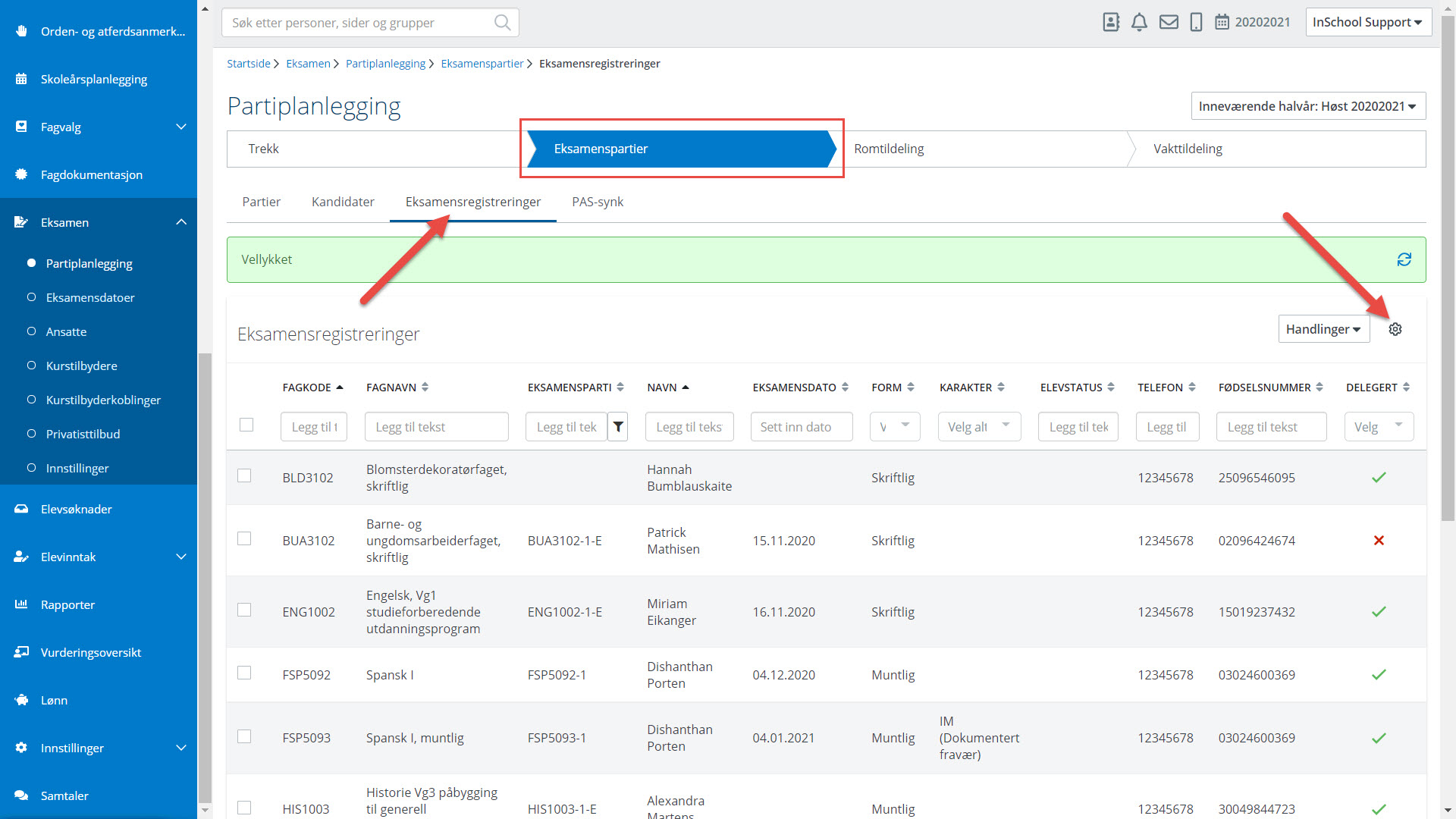This screenshot has height=819, width=1456.
Task: Open the InSchool Support user menu
Action: point(1368,22)
